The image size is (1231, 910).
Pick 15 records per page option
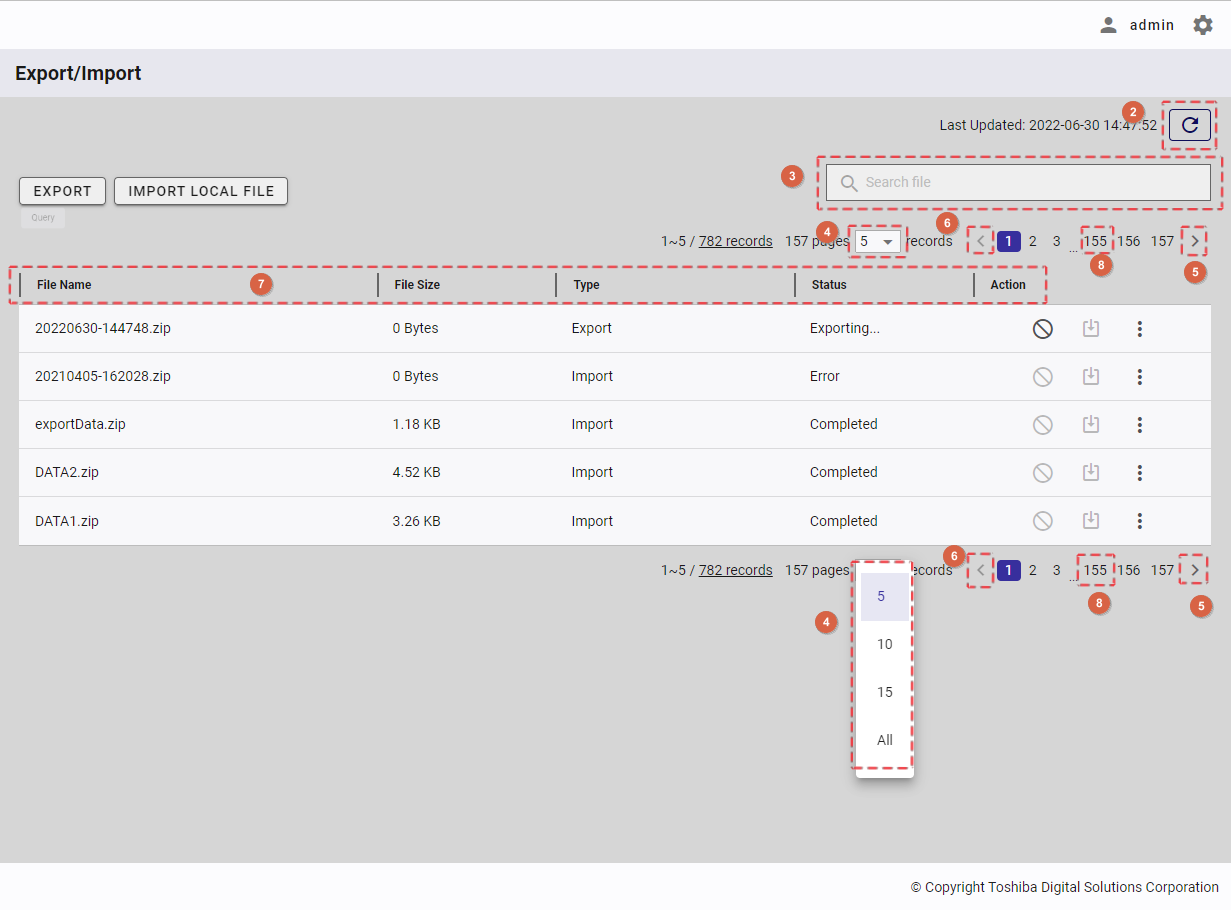[884, 692]
